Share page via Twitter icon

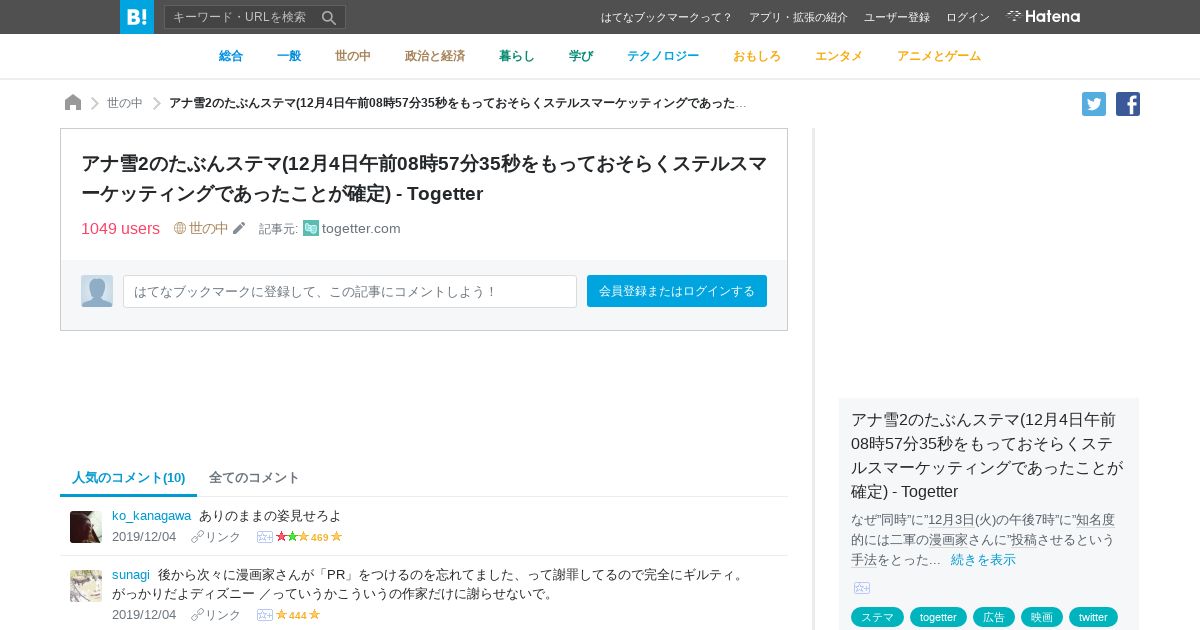pos(1094,104)
